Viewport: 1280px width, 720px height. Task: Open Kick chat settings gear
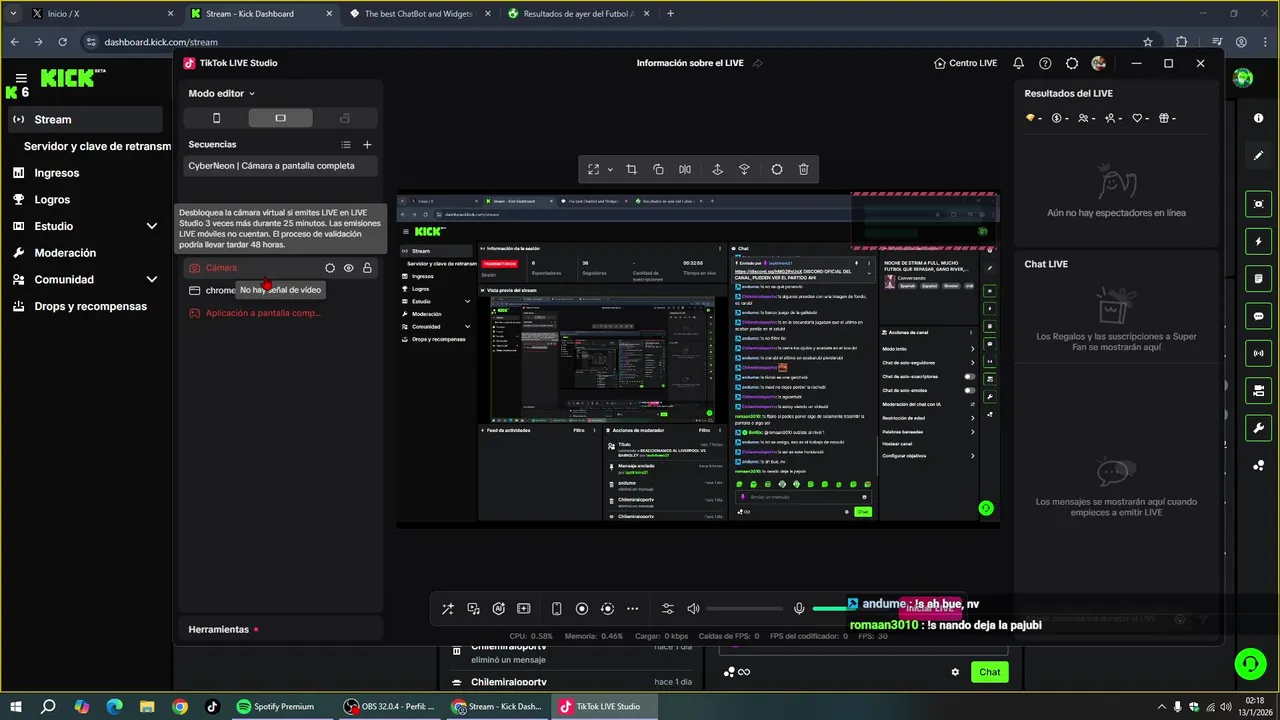(x=955, y=672)
